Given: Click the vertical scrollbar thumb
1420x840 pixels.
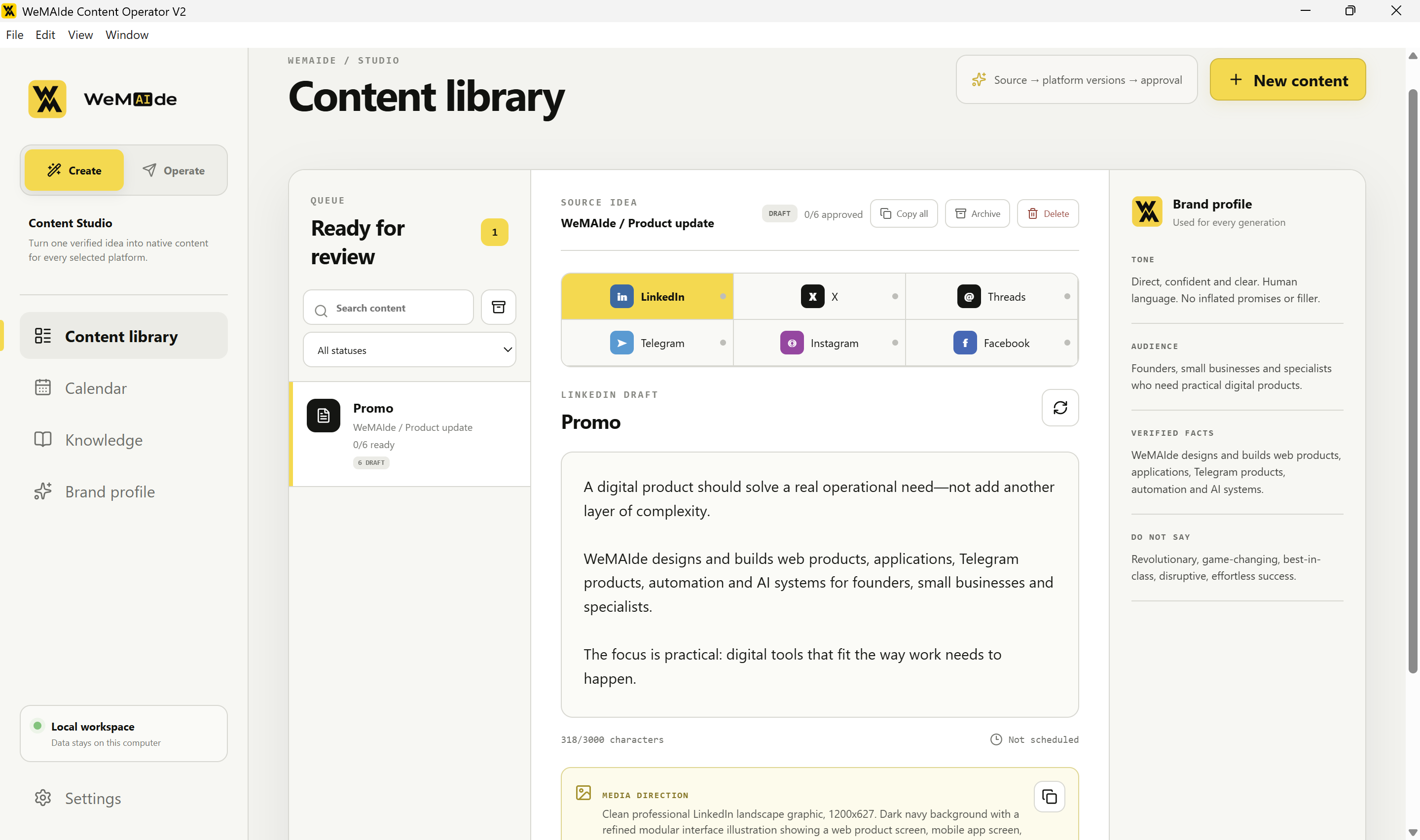Looking at the screenshot, I should point(1413,381).
